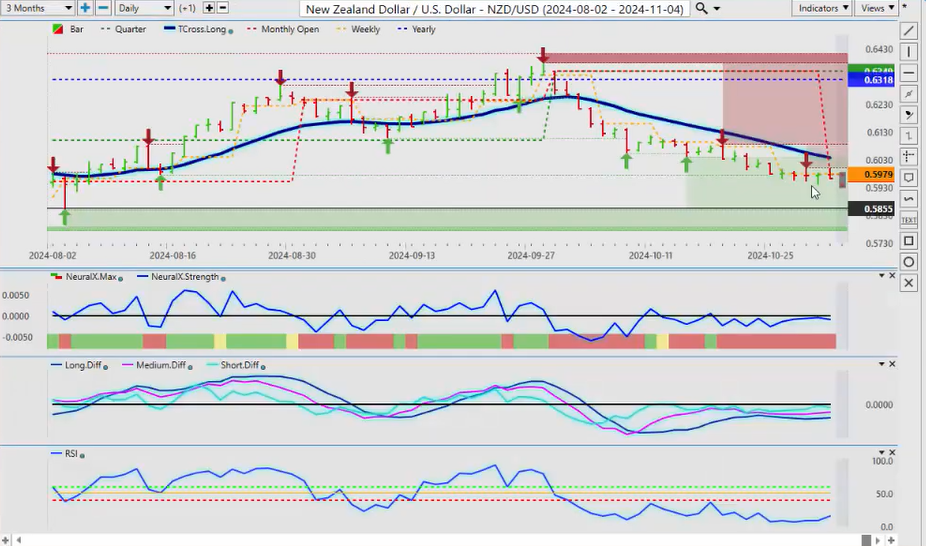
Task: Select the vertical line drawing tool
Action: [908, 52]
